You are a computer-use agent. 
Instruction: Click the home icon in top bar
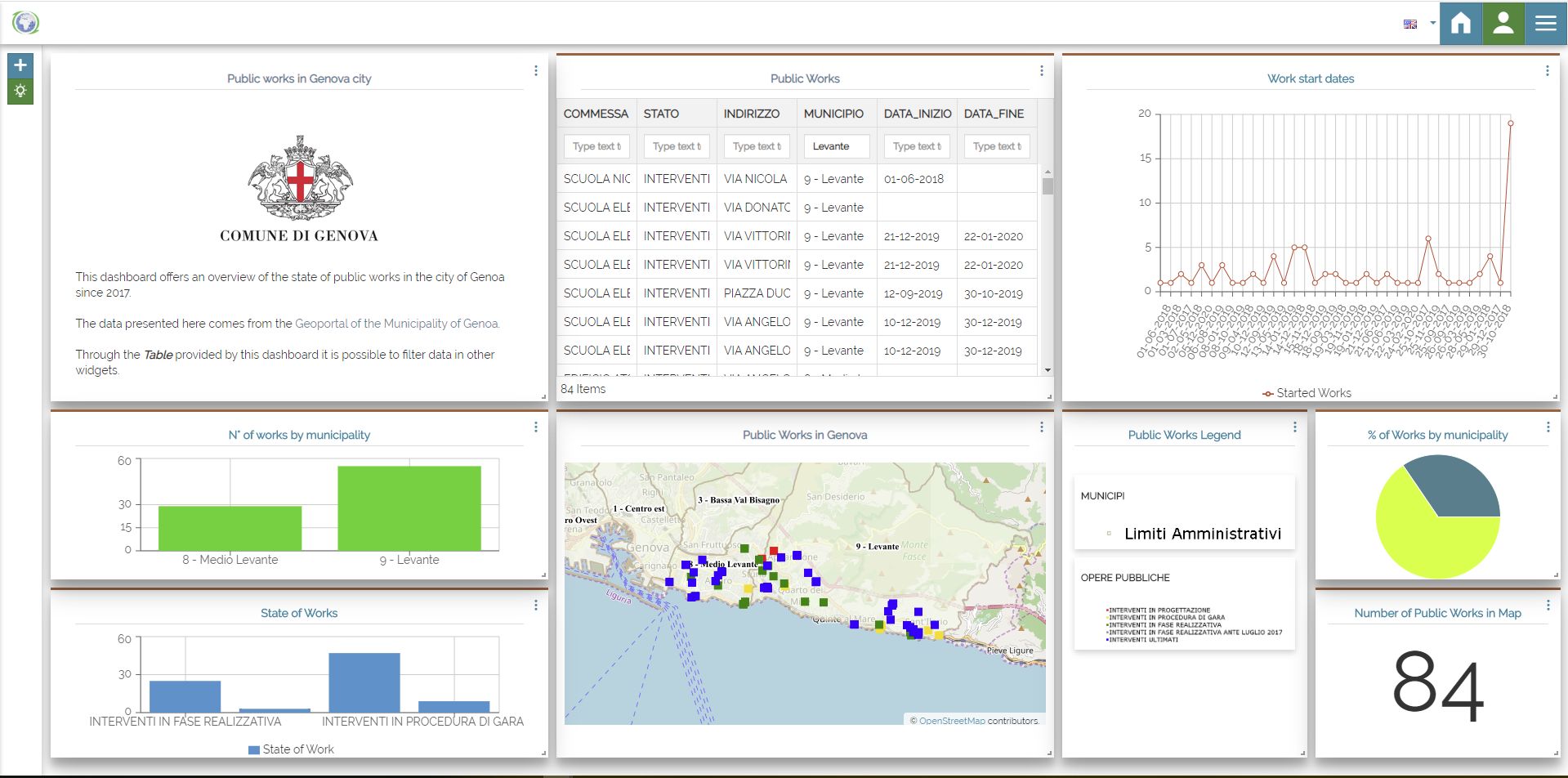1461,23
